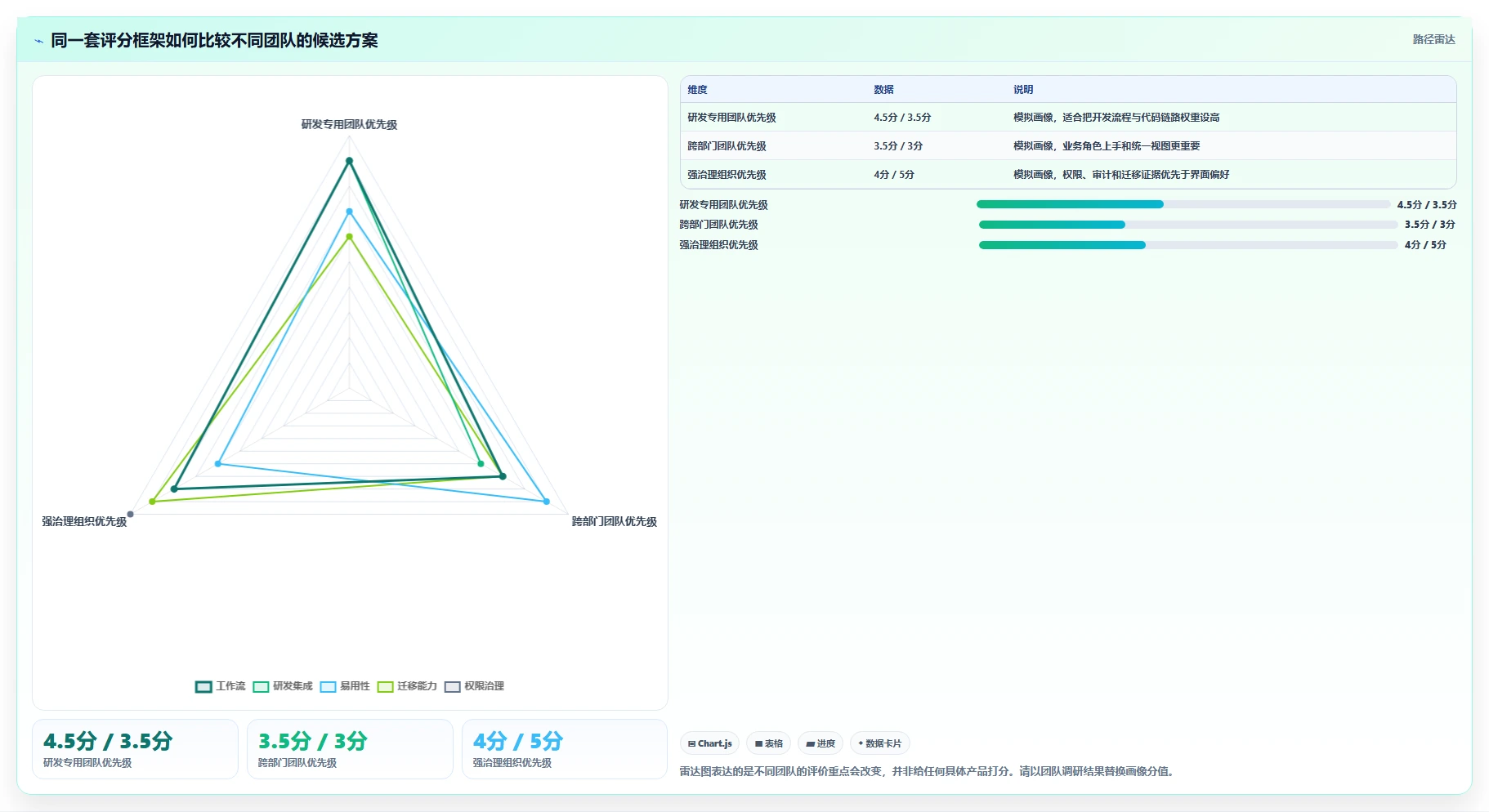Click radar axis label 强治理组织优先级

tap(84, 522)
